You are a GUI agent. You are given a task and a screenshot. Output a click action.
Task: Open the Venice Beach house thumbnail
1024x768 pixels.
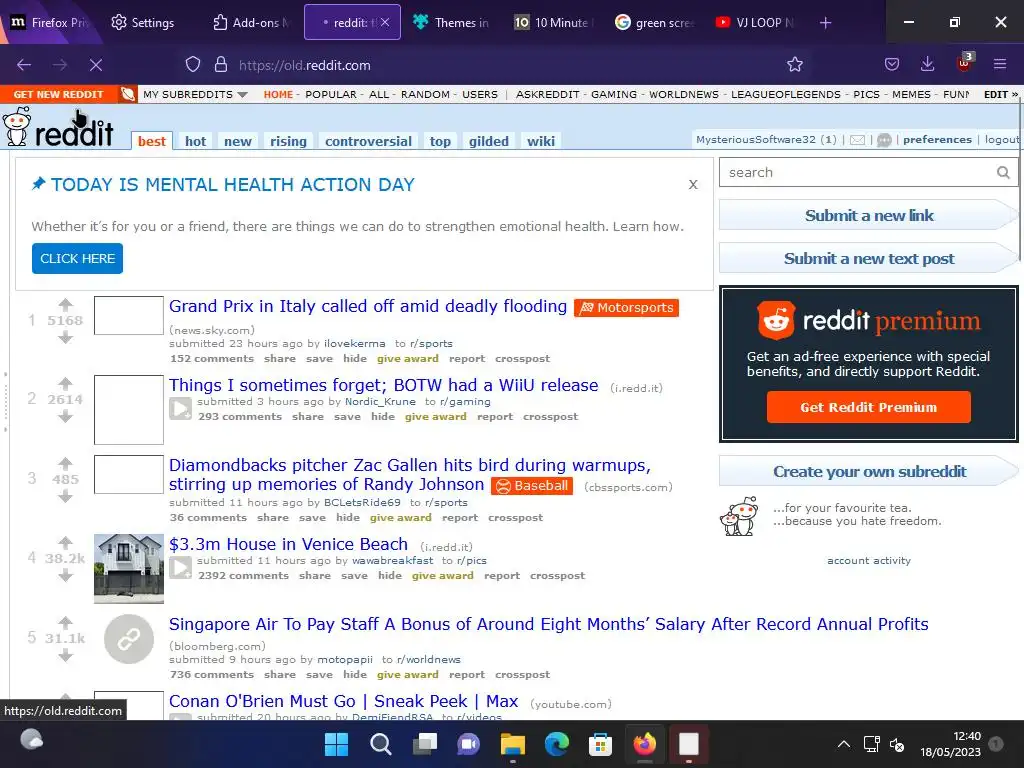129,568
